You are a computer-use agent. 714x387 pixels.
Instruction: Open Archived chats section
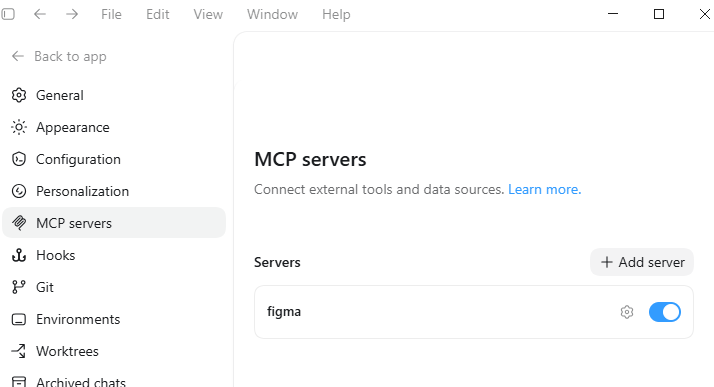(x=114, y=382)
